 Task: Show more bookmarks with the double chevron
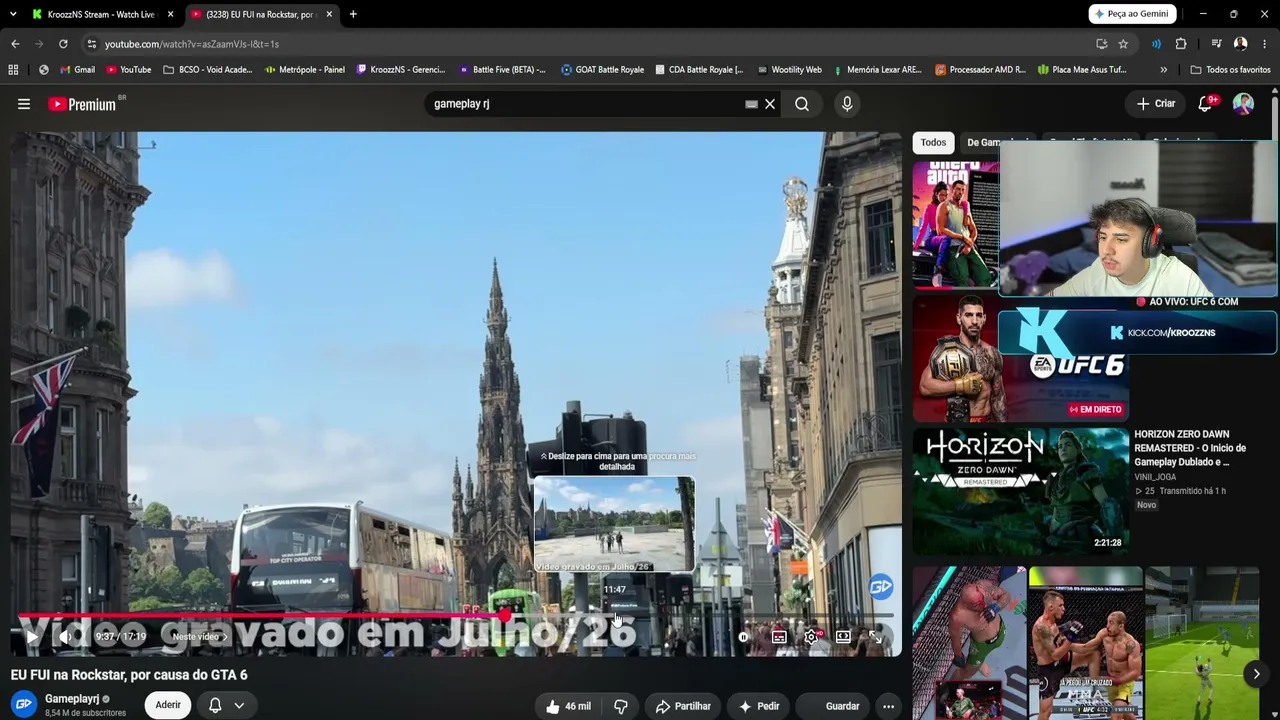pos(1163,70)
